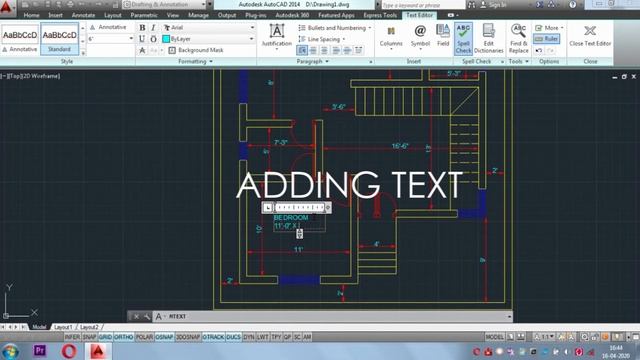Toggle INFER status bar mode
This screenshot has width=640, height=360.
[x=72, y=337]
